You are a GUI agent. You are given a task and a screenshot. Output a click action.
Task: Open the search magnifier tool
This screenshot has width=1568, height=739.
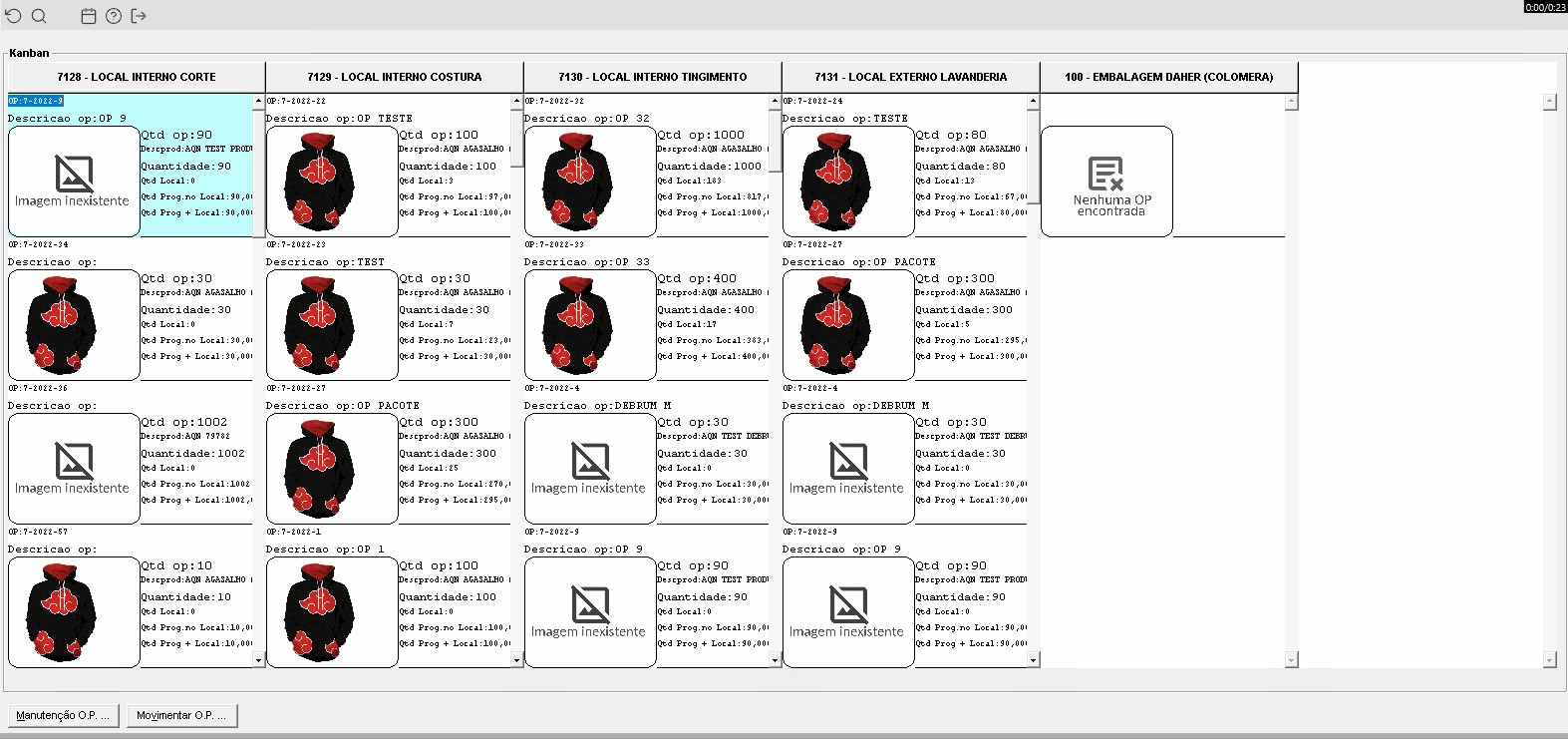tap(39, 16)
